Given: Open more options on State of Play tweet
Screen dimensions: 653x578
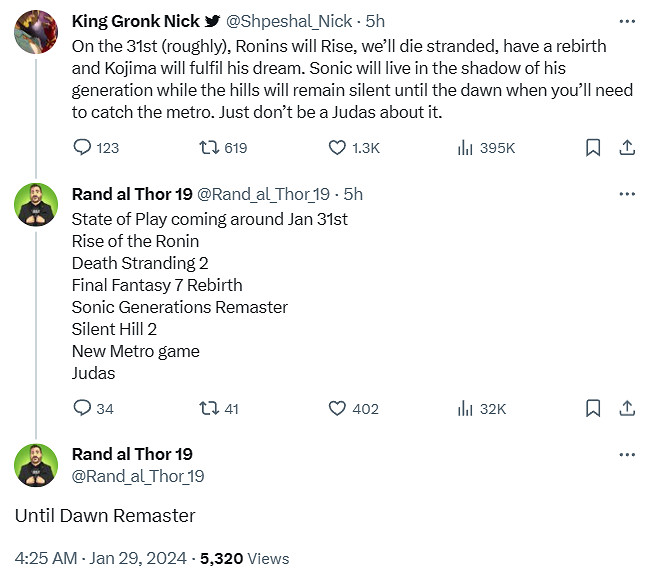Looking at the screenshot, I should pos(627,194).
